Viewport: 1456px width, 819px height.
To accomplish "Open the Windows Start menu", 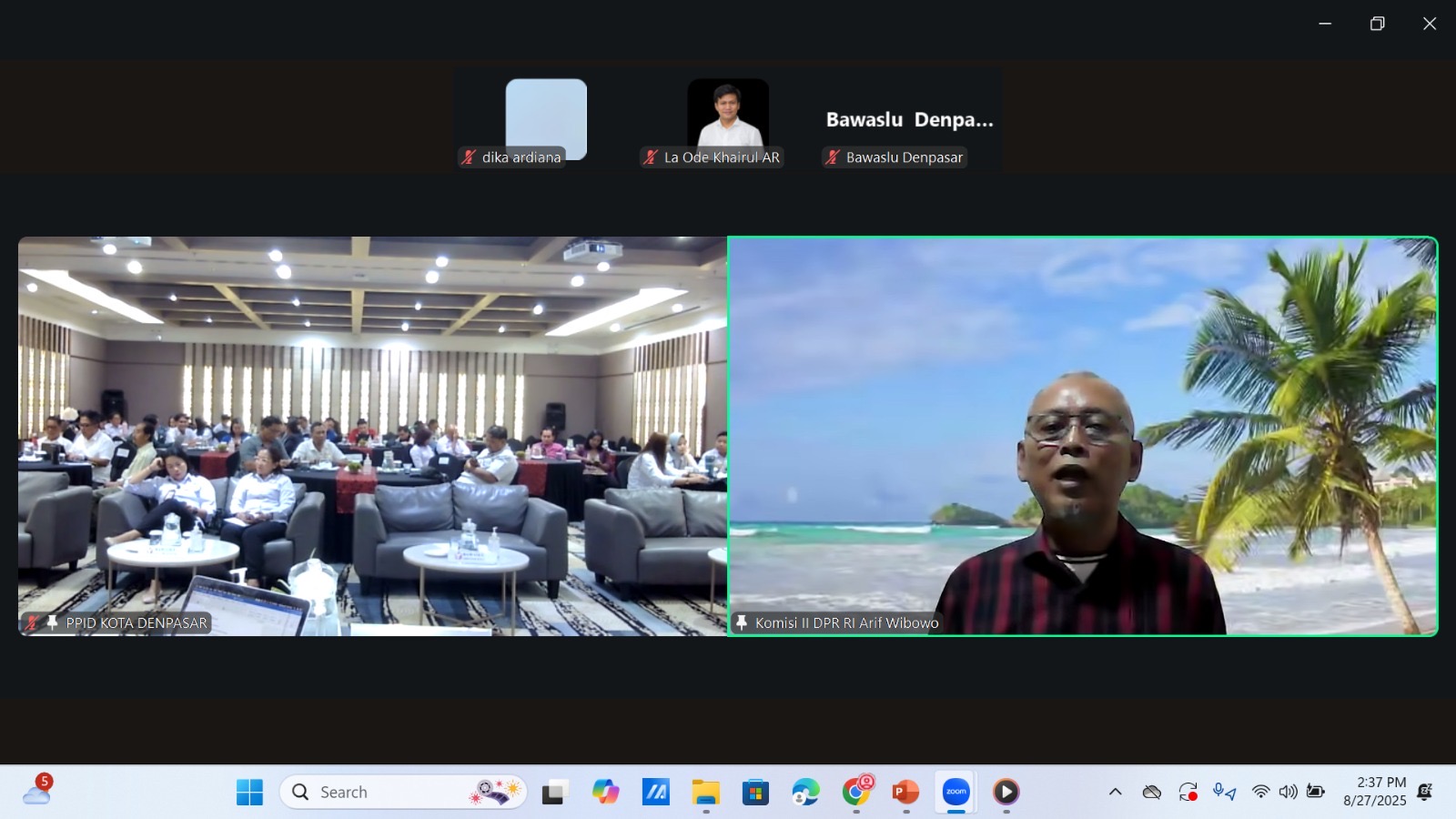I will 249,792.
